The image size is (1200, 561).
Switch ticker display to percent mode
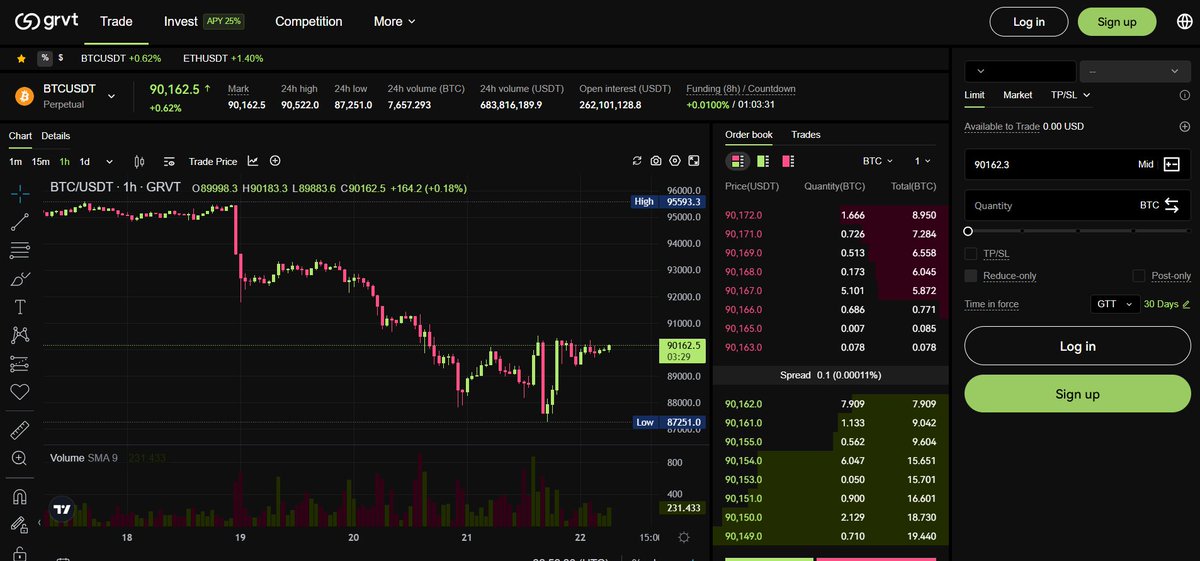pos(44,59)
